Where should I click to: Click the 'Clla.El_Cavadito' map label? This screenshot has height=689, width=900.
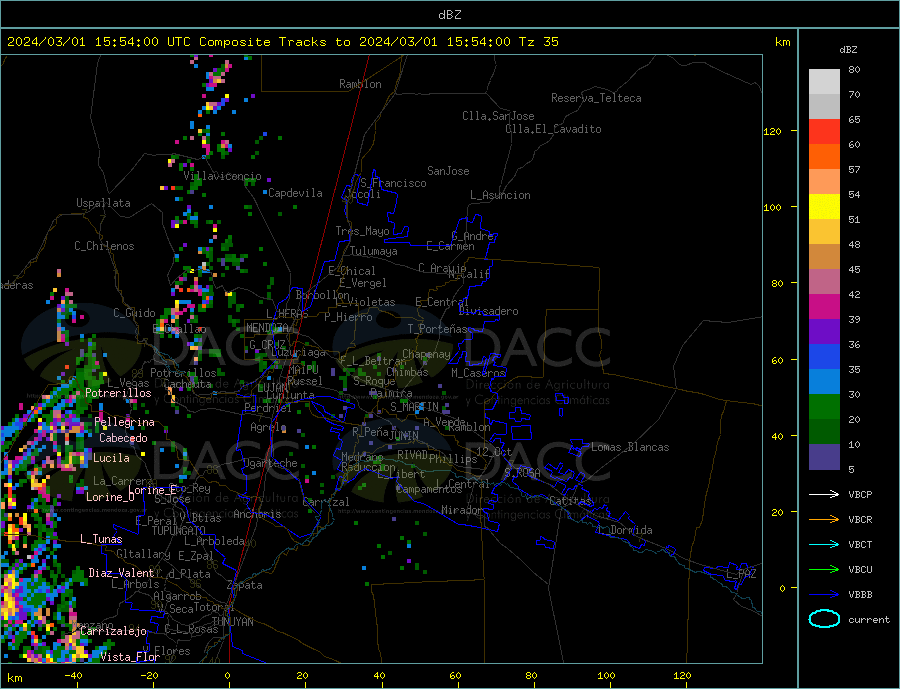553,129
